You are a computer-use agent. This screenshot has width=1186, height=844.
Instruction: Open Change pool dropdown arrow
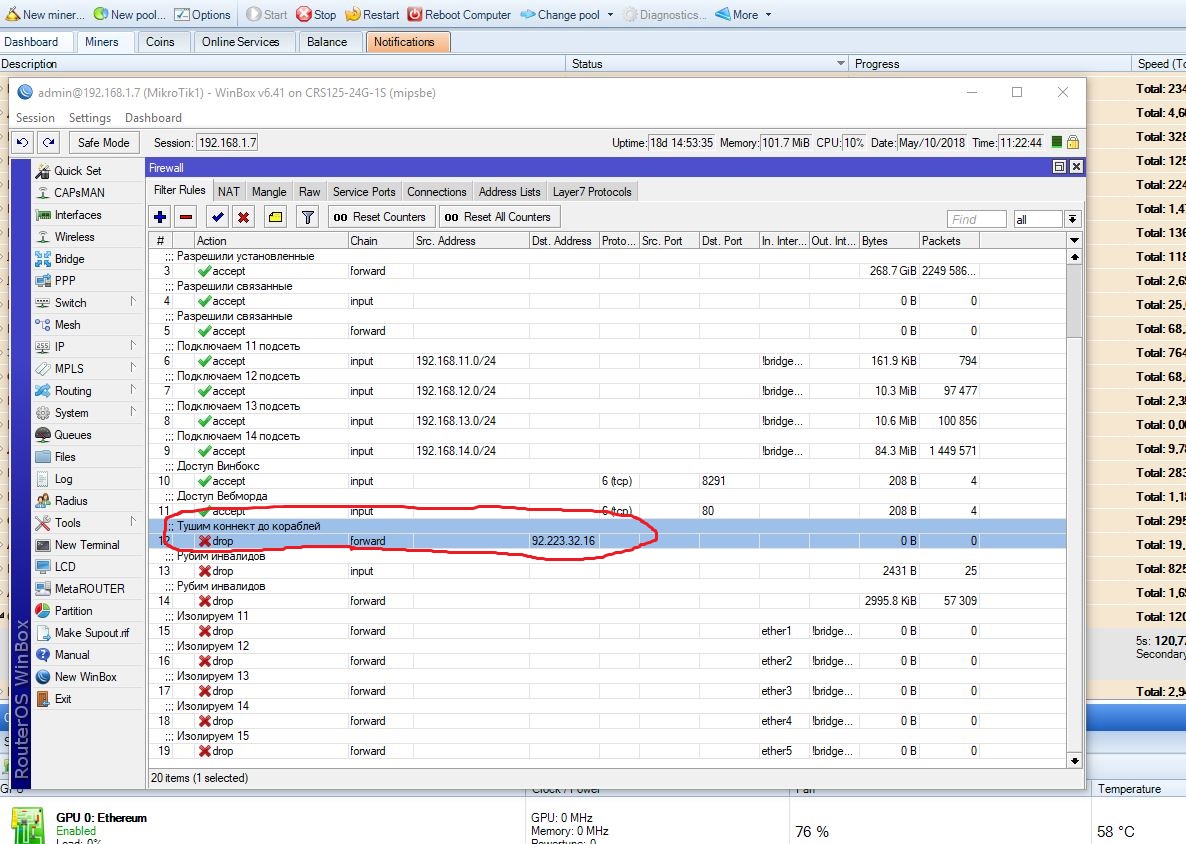point(610,14)
